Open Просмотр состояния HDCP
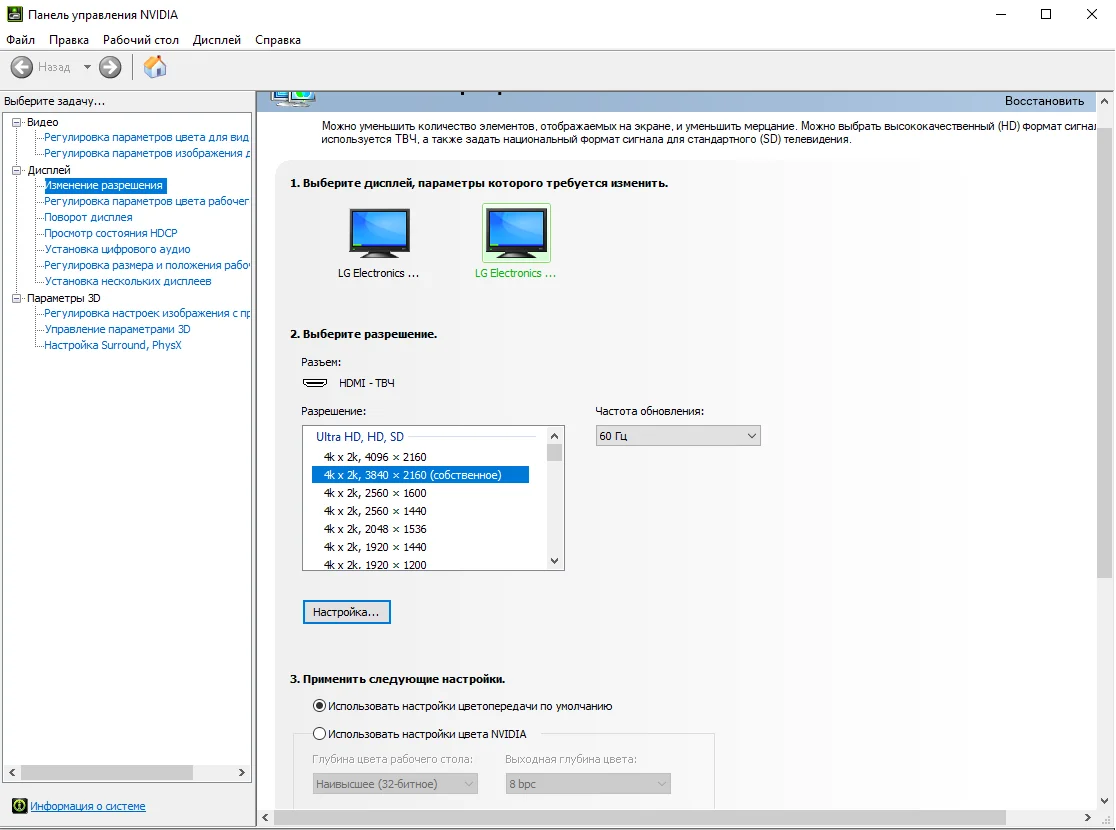This screenshot has width=1116, height=830. pos(111,233)
